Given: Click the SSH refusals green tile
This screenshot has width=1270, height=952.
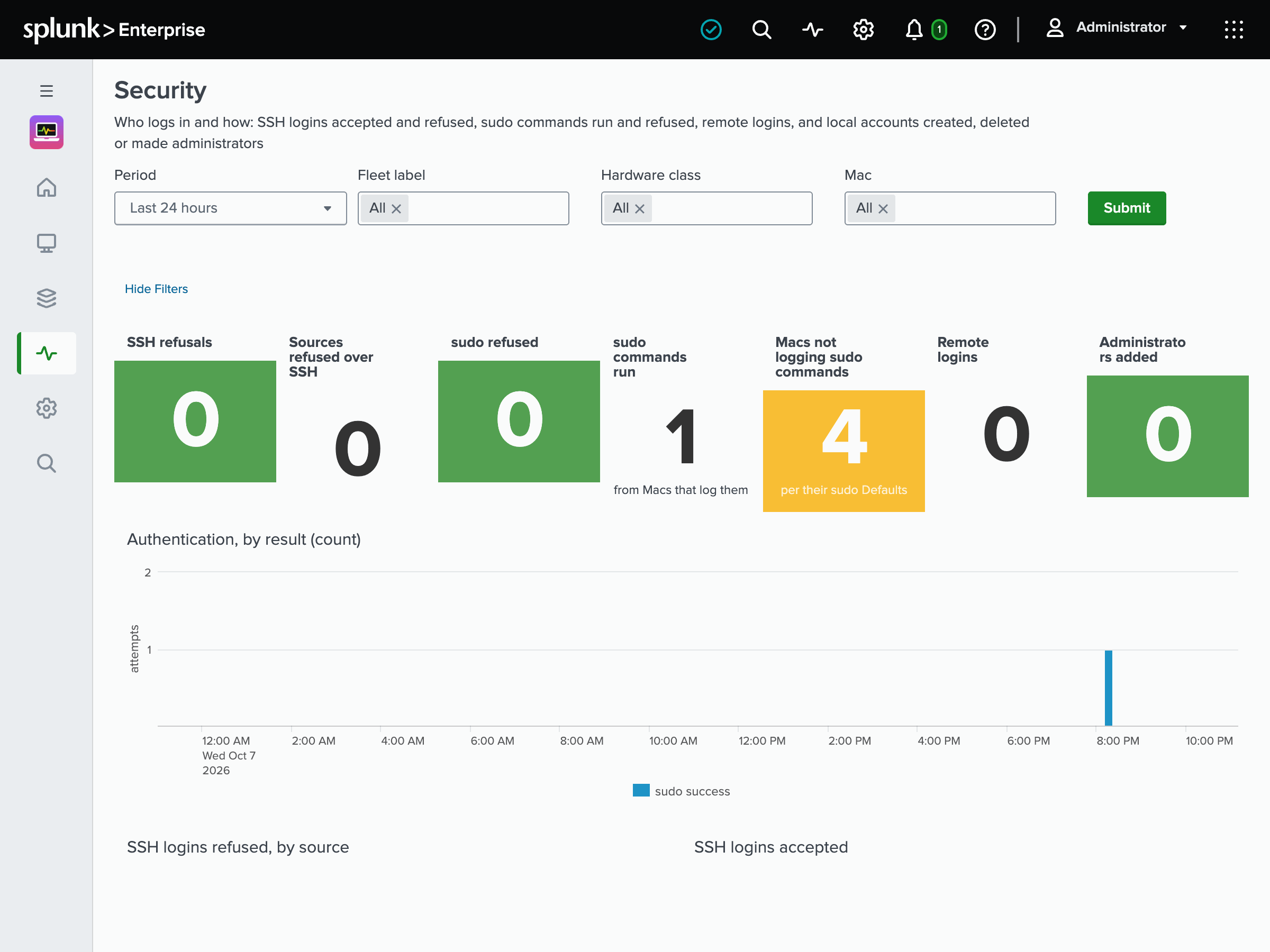Looking at the screenshot, I should [x=195, y=421].
